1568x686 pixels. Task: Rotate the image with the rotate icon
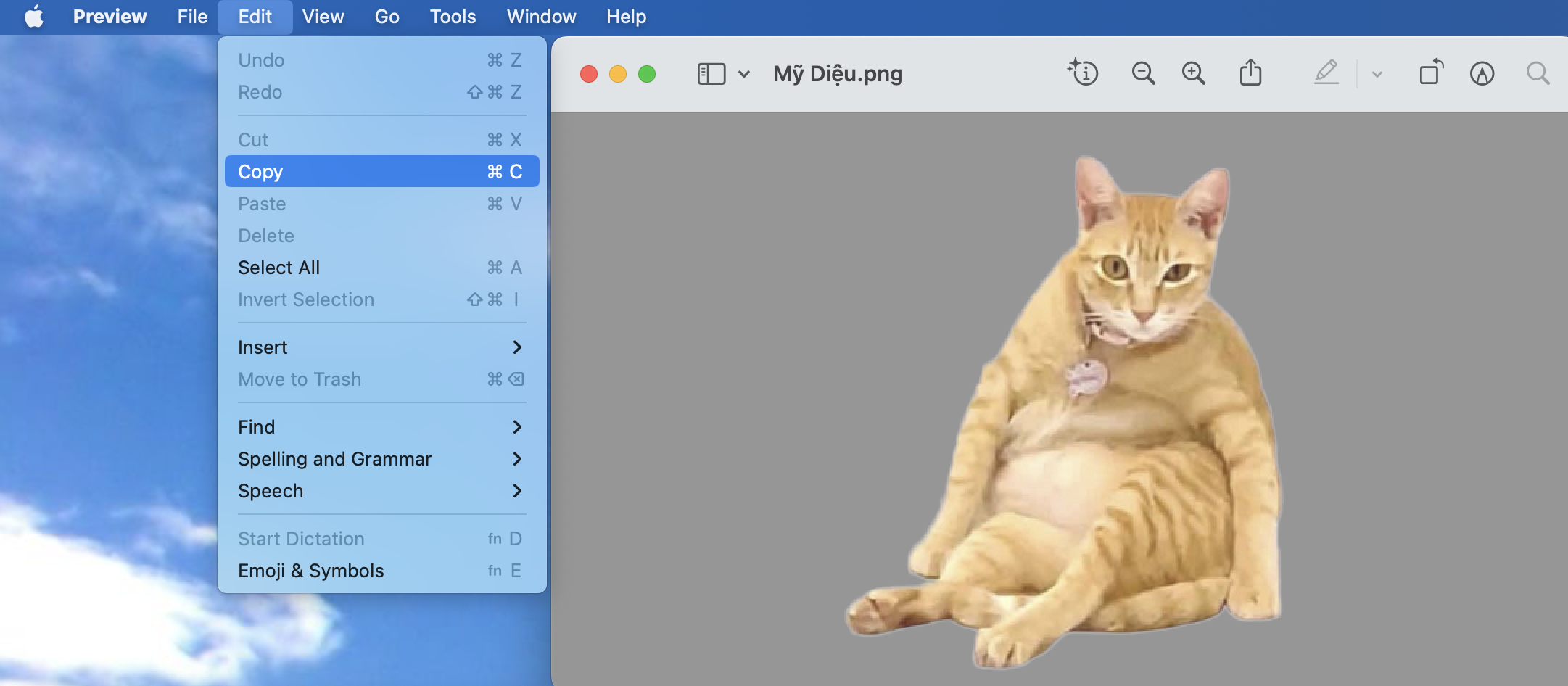pyautogui.click(x=1430, y=73)
